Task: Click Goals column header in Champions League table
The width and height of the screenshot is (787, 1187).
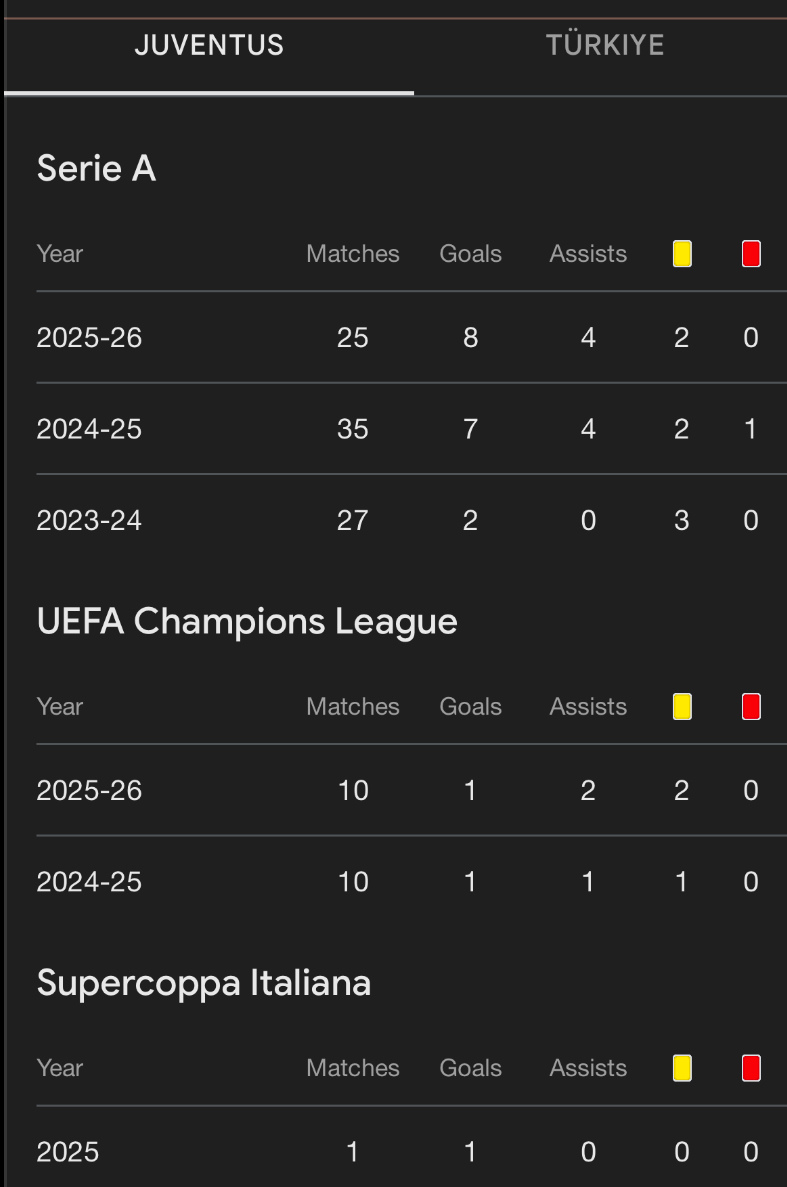Action: pos(470,707)
